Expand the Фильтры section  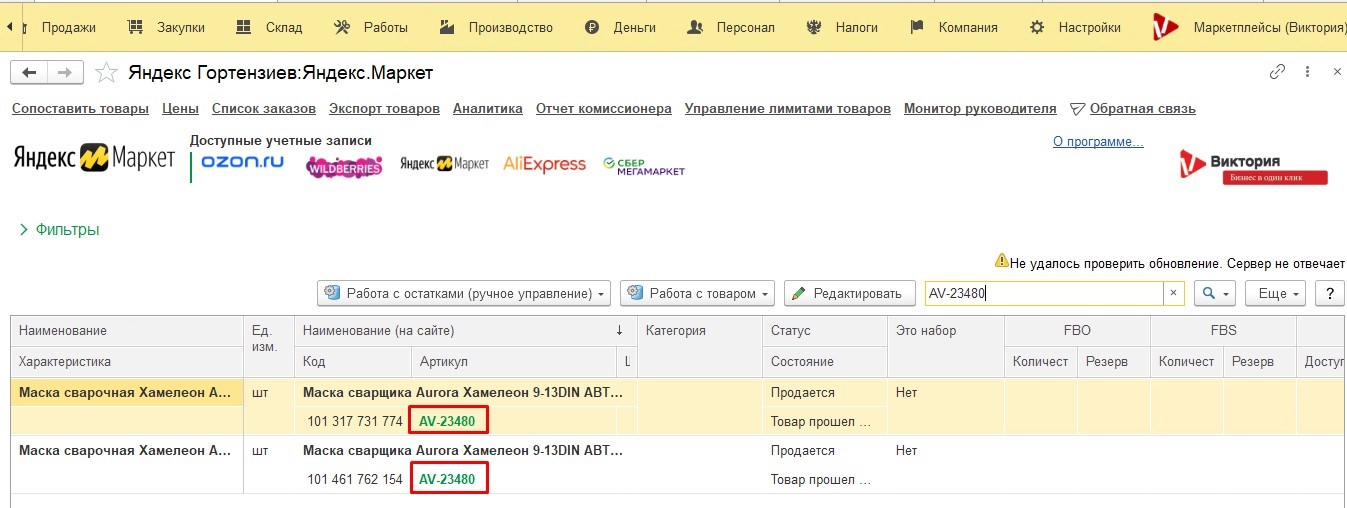click(59, 230)
